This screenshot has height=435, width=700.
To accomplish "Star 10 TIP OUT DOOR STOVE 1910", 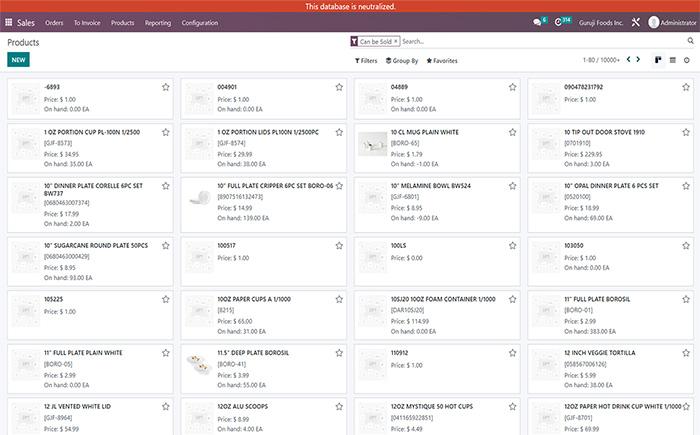I will 686,132.
